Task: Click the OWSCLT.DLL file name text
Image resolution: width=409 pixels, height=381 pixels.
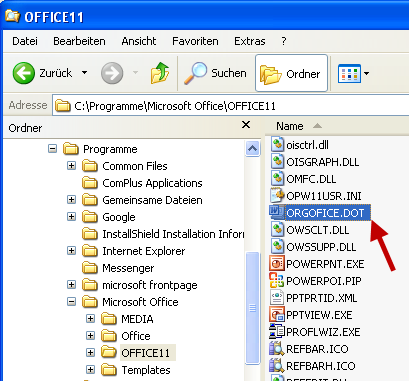Action: tap(318, 230)
